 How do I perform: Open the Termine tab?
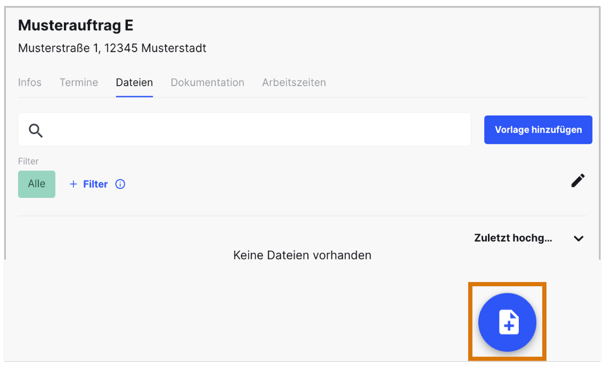pyautogui.click(x=79, y=82)
